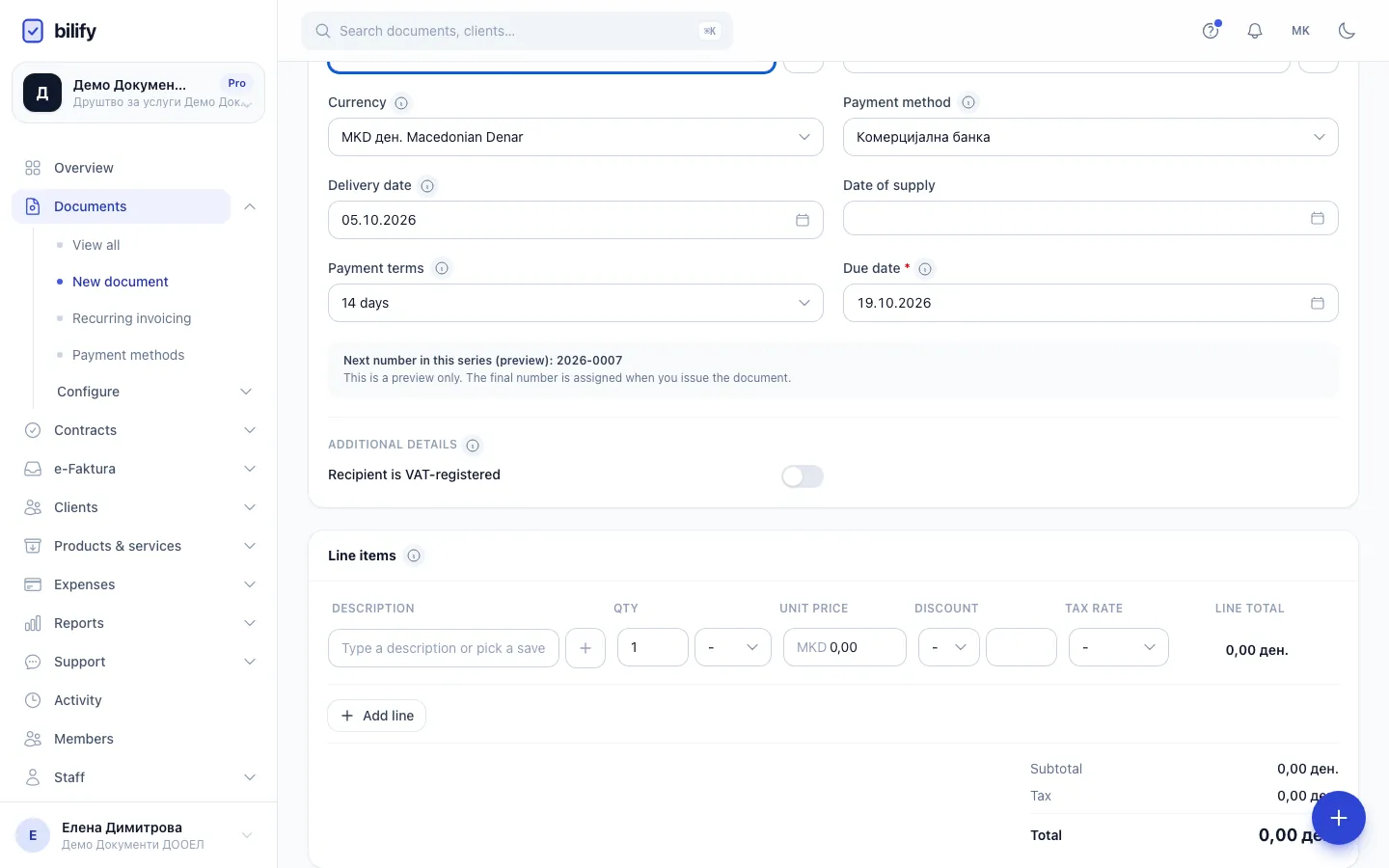1389x868 pixels.
Task: Click the Add line button
Action: tap(377, 716)
